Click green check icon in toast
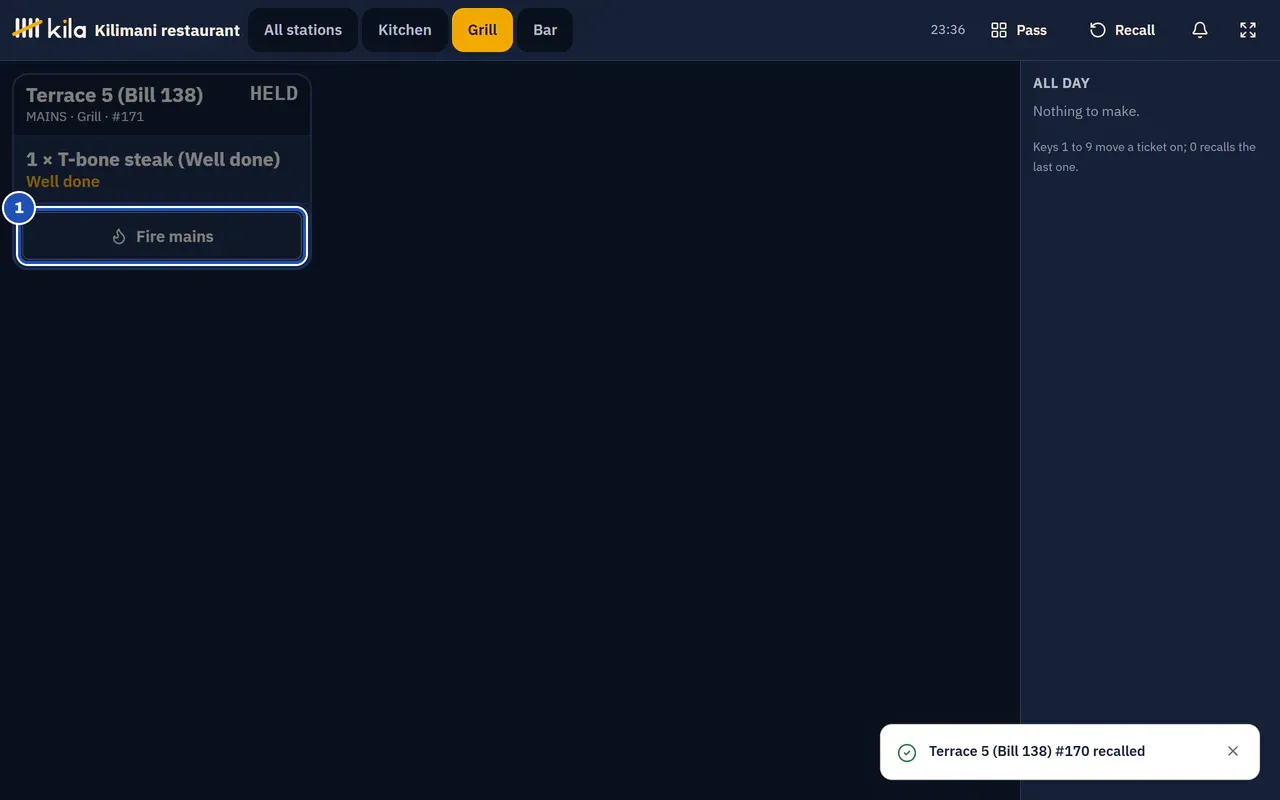The height and width of the screenshot is (800, 1280). (907, 752)
